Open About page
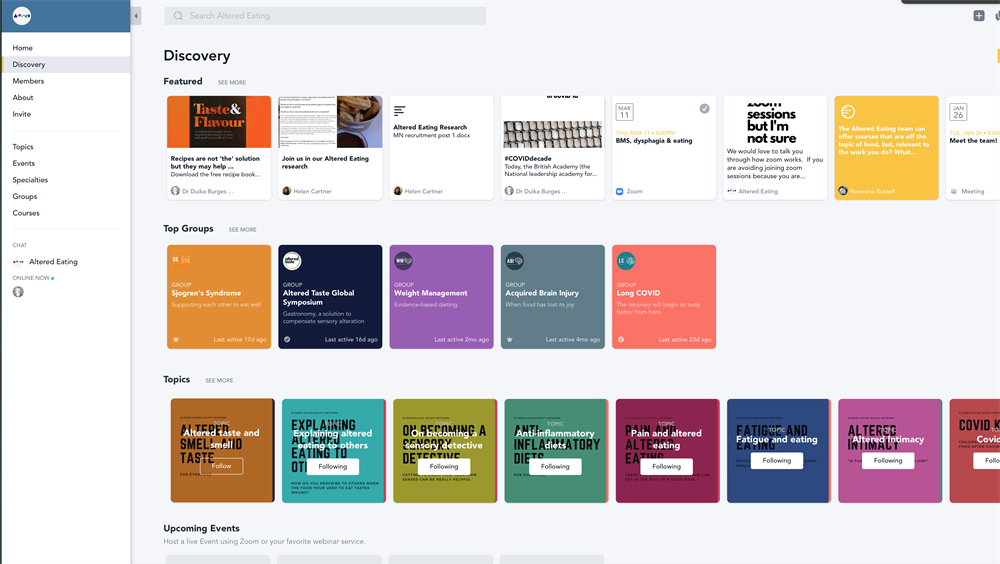 (23, 98)
